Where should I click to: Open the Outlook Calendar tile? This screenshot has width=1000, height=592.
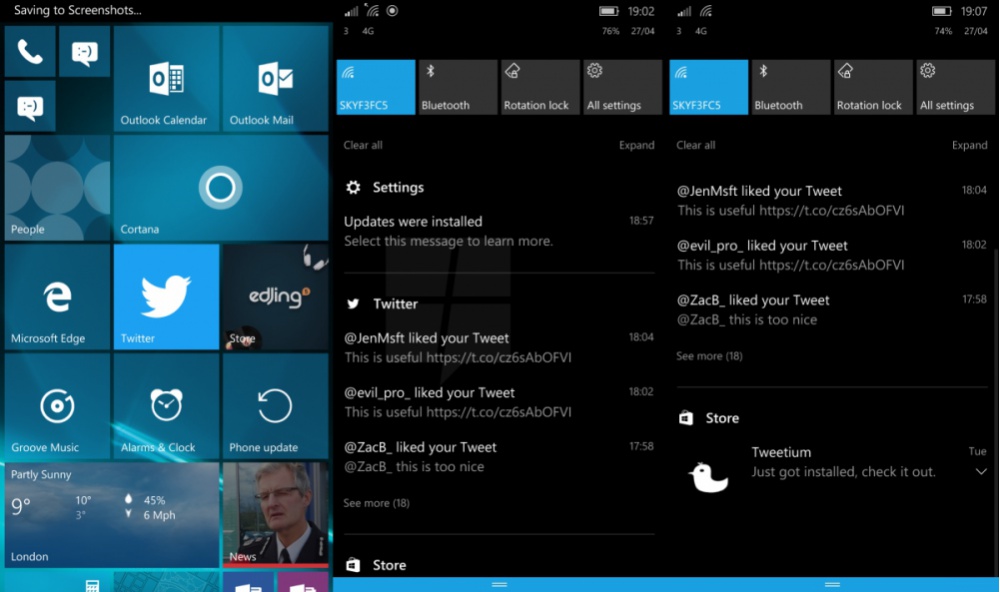(x=166, y=78)
